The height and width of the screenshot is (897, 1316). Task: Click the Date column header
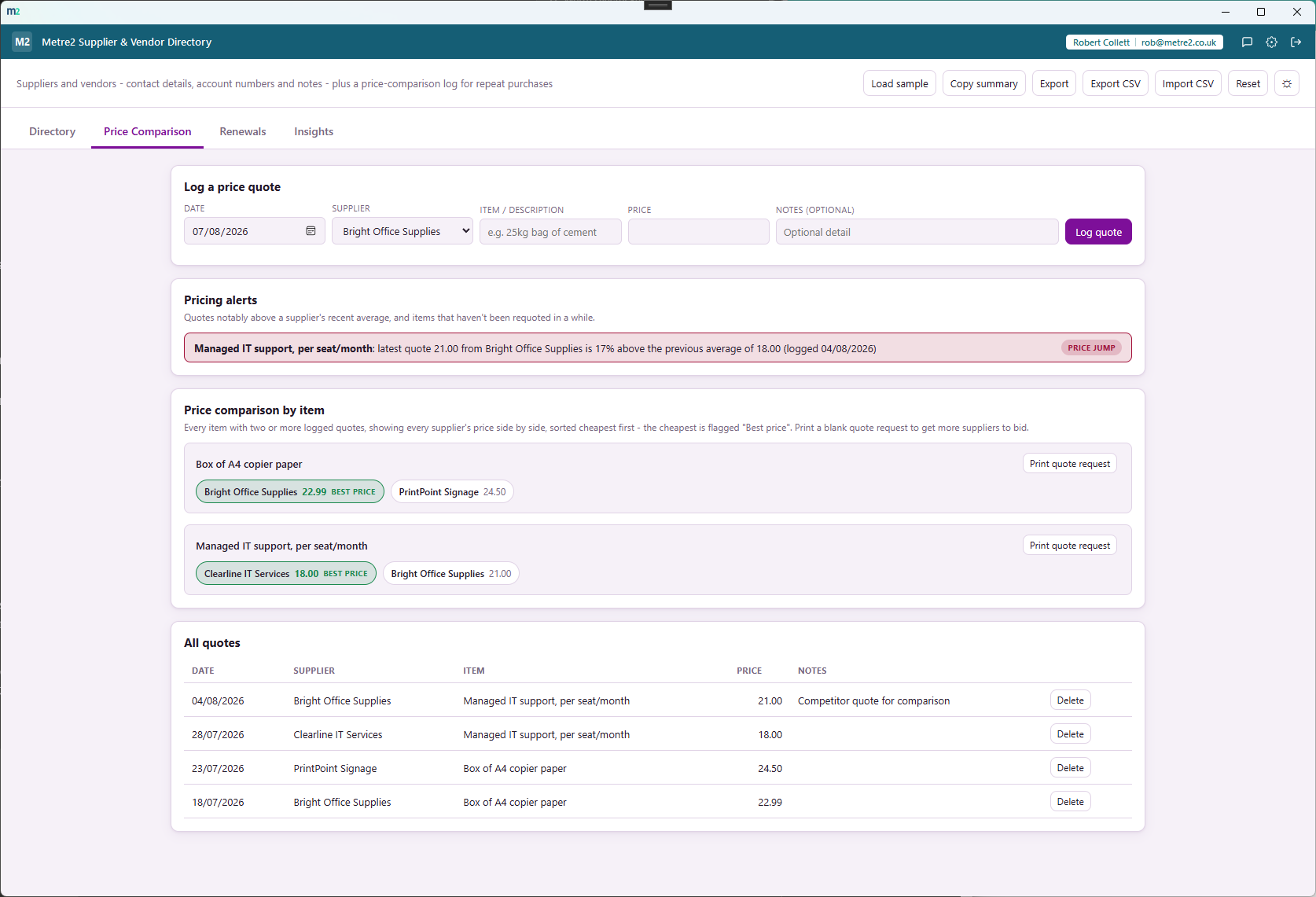point(203,671)
